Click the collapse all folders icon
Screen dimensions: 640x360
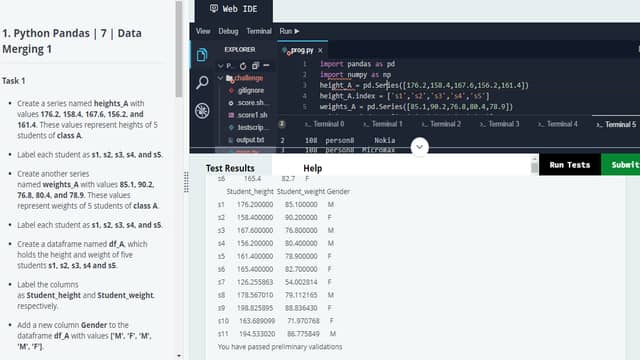256,66
